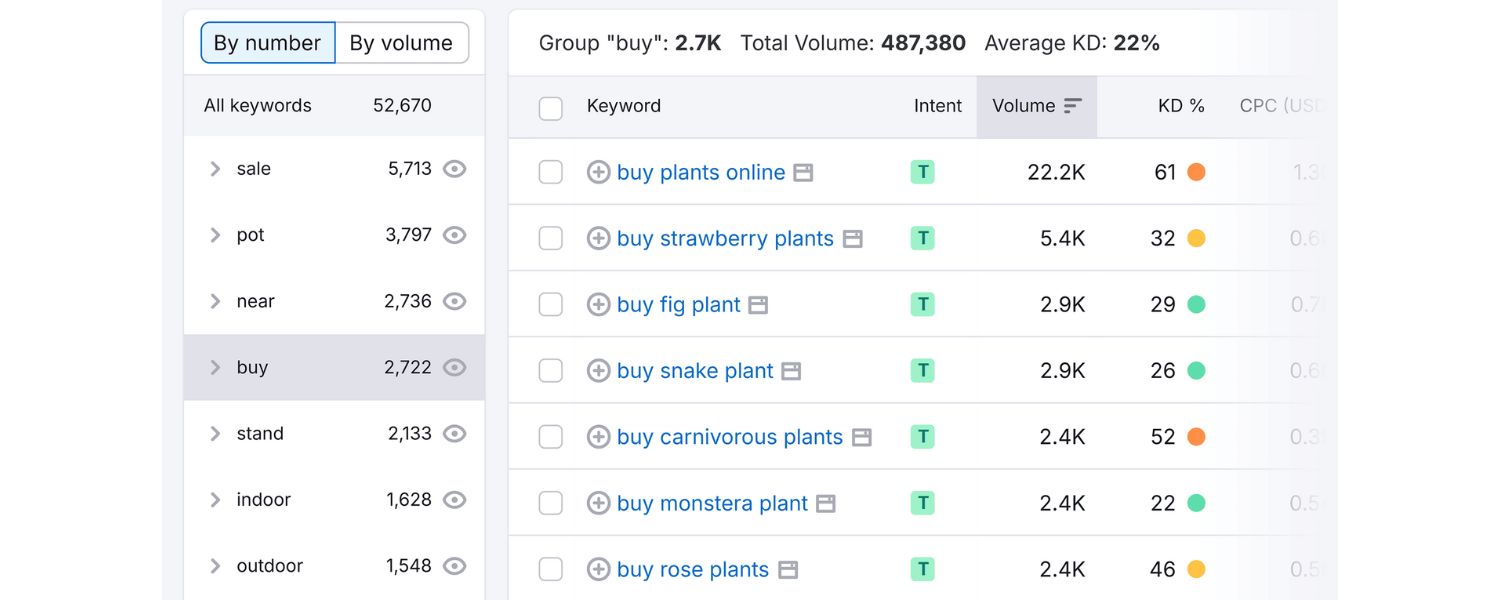The width and height of the screenshot is (1500, 600).
Task: Click the orange KD difficulty dot for "buy carnivorous plants"
Action: click(1197, 437)
